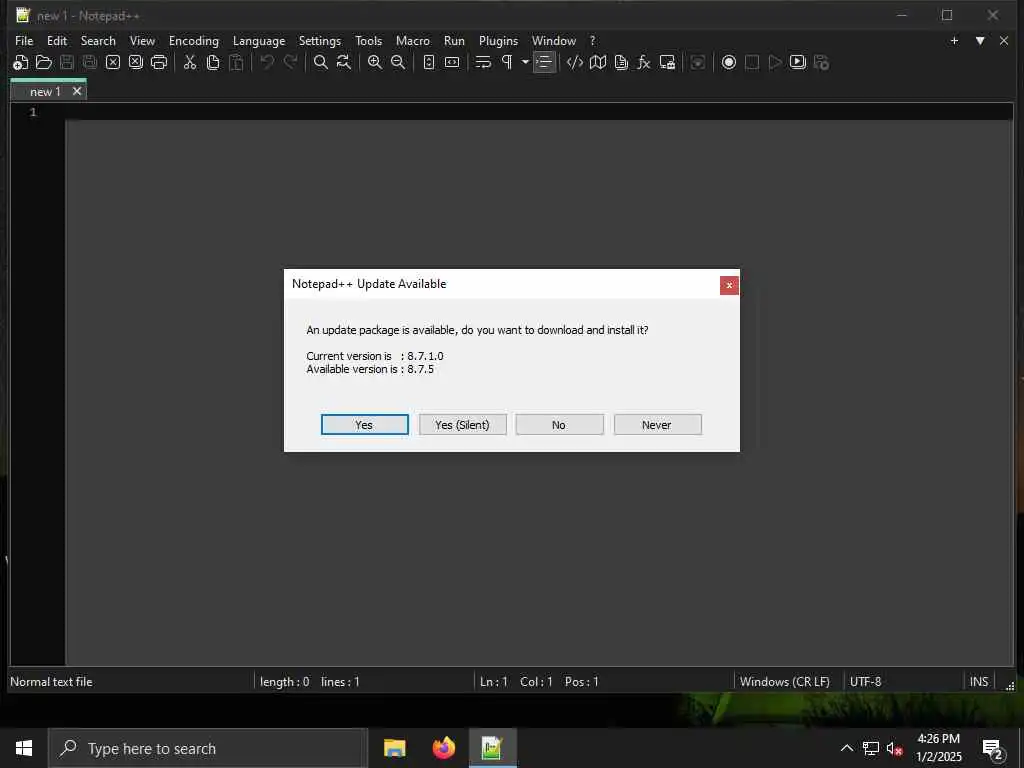Toggle the Indent guide toolbar icon
Image resolution: width=1024 pixels, height=768 pixels.
pos(544,63)
